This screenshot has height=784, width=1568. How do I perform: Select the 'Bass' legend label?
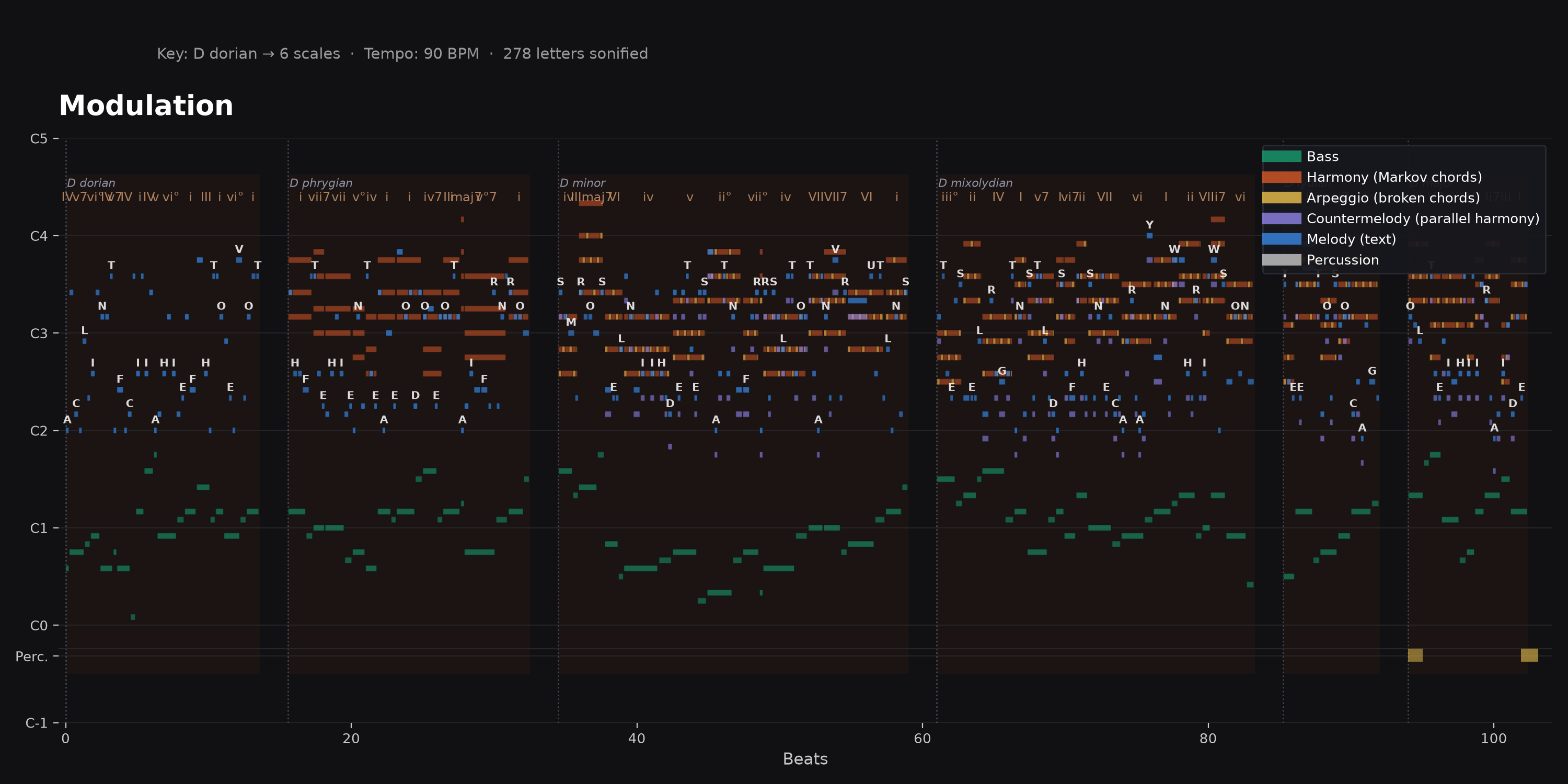coord(1323,156)
